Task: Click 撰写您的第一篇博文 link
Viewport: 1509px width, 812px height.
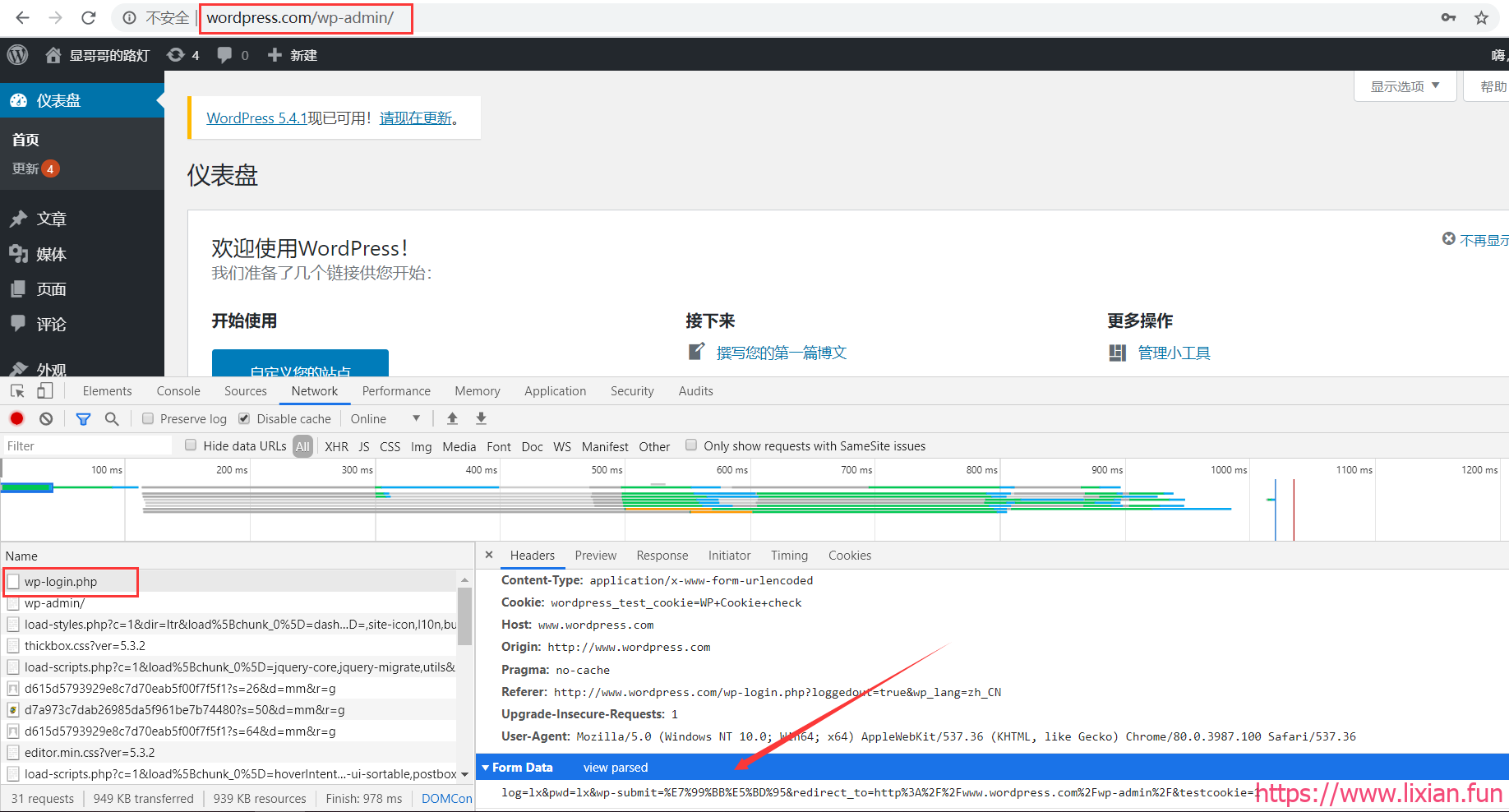Action: pos(781,353)
